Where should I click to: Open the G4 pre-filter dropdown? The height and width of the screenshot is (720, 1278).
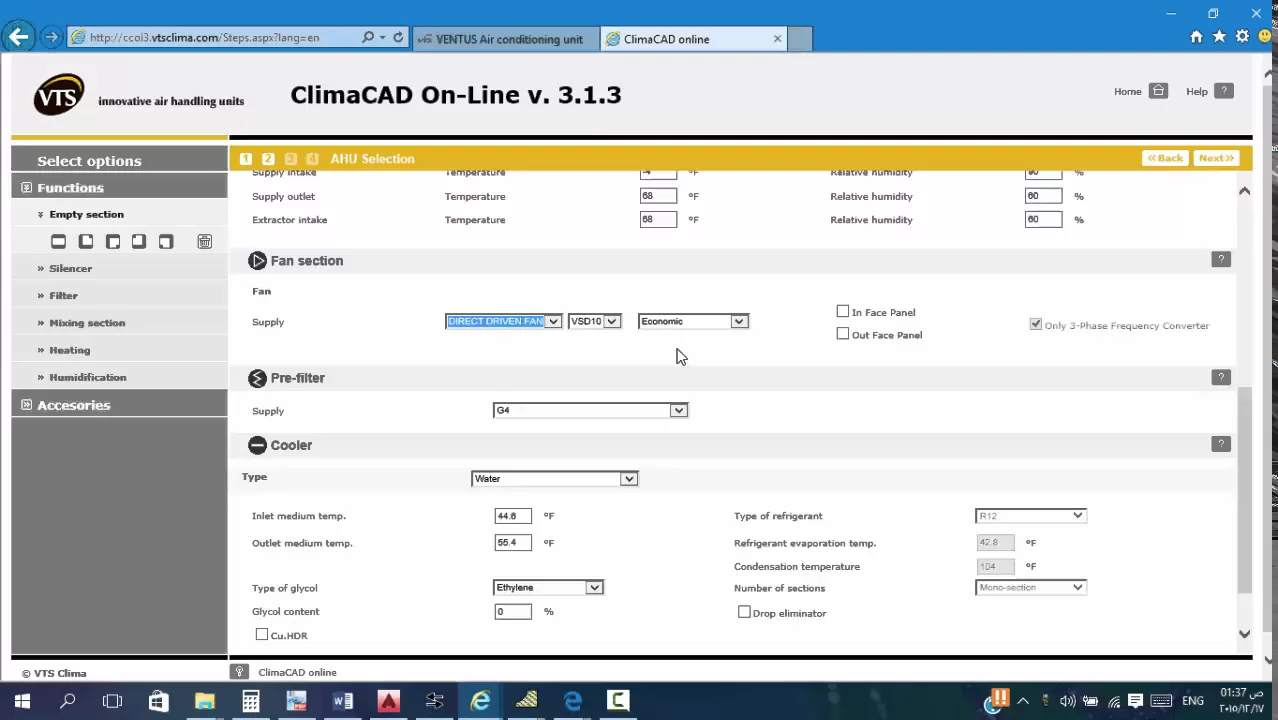590,410
